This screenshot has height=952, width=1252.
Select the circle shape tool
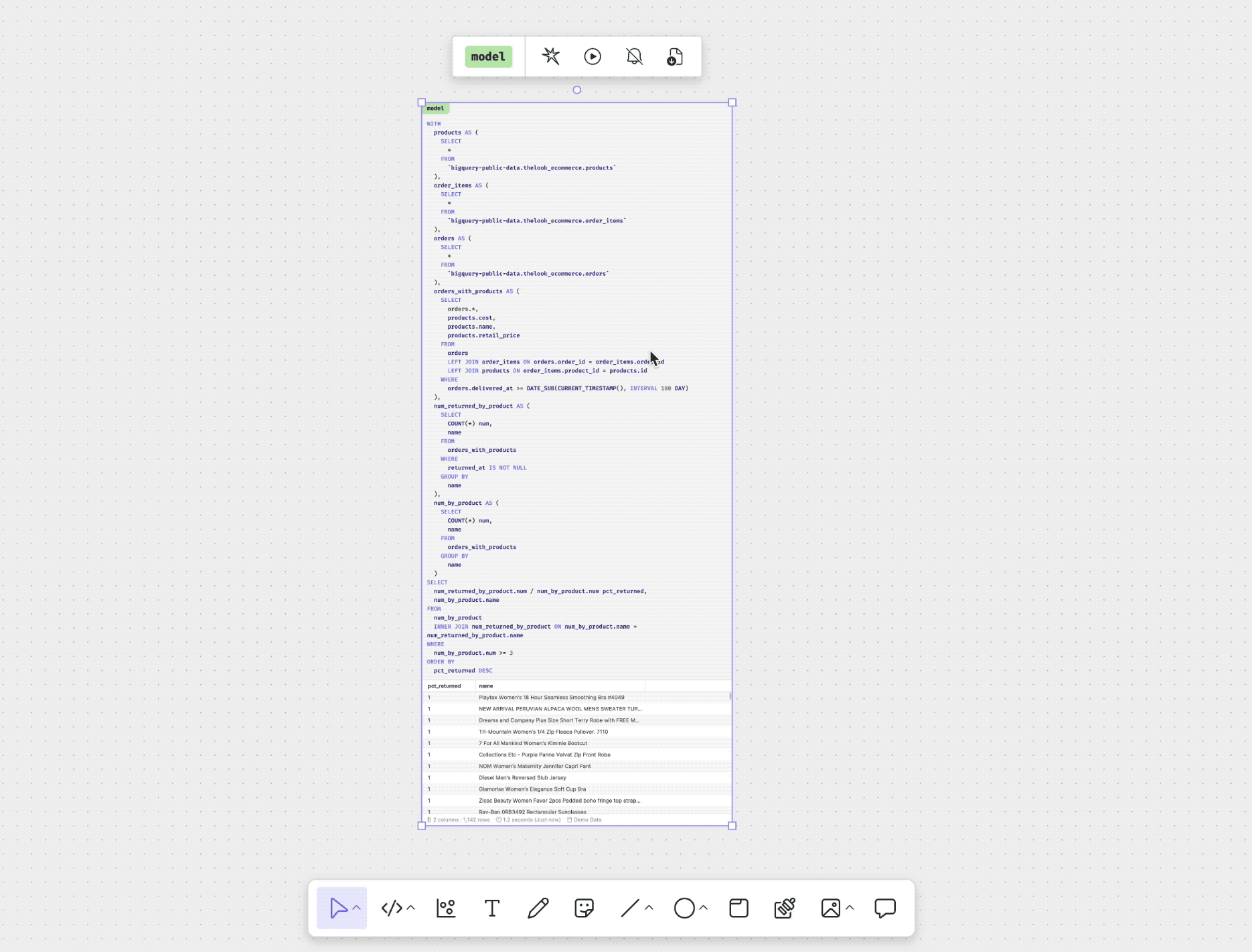click(x=684, y=908)
